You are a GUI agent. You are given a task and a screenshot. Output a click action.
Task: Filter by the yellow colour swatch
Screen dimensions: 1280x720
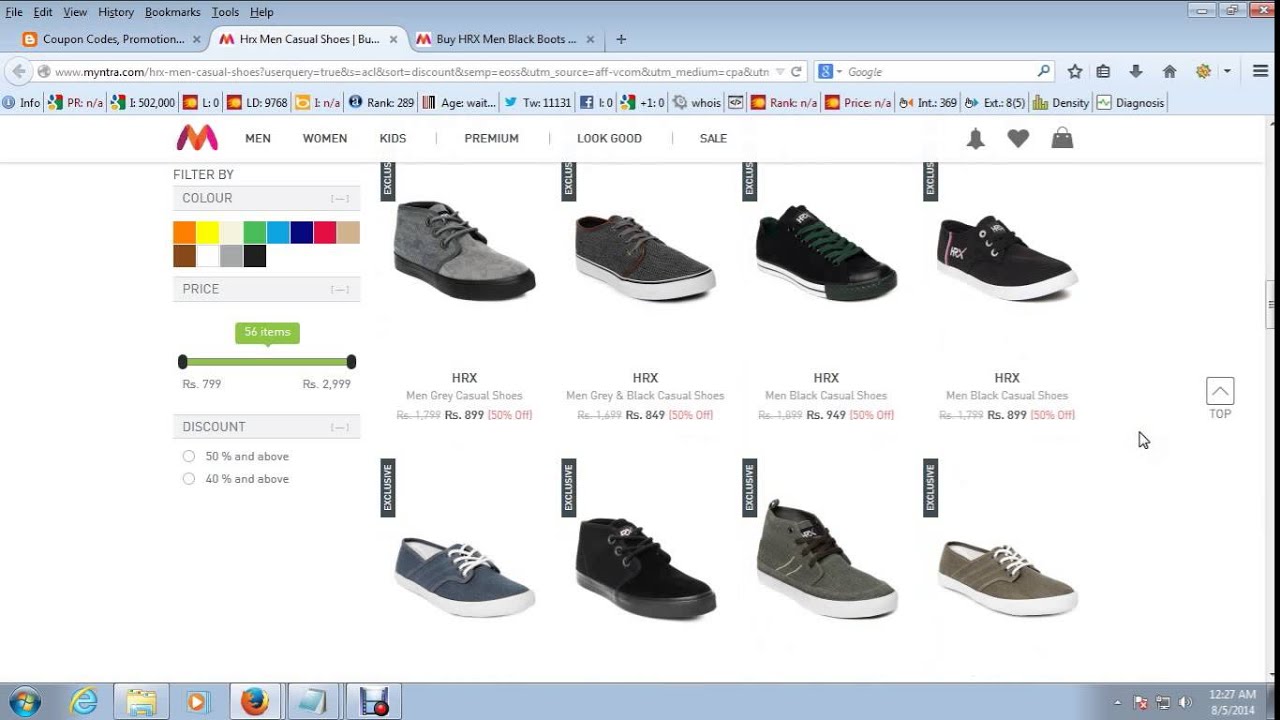pyautogui.click(x=207, y=233)
